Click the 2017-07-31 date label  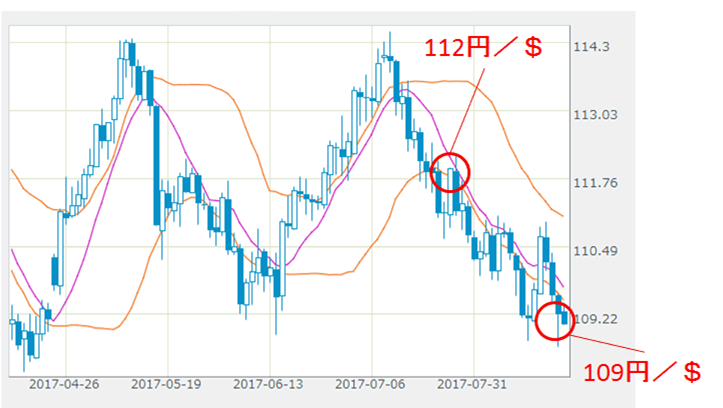click(472, 384)
